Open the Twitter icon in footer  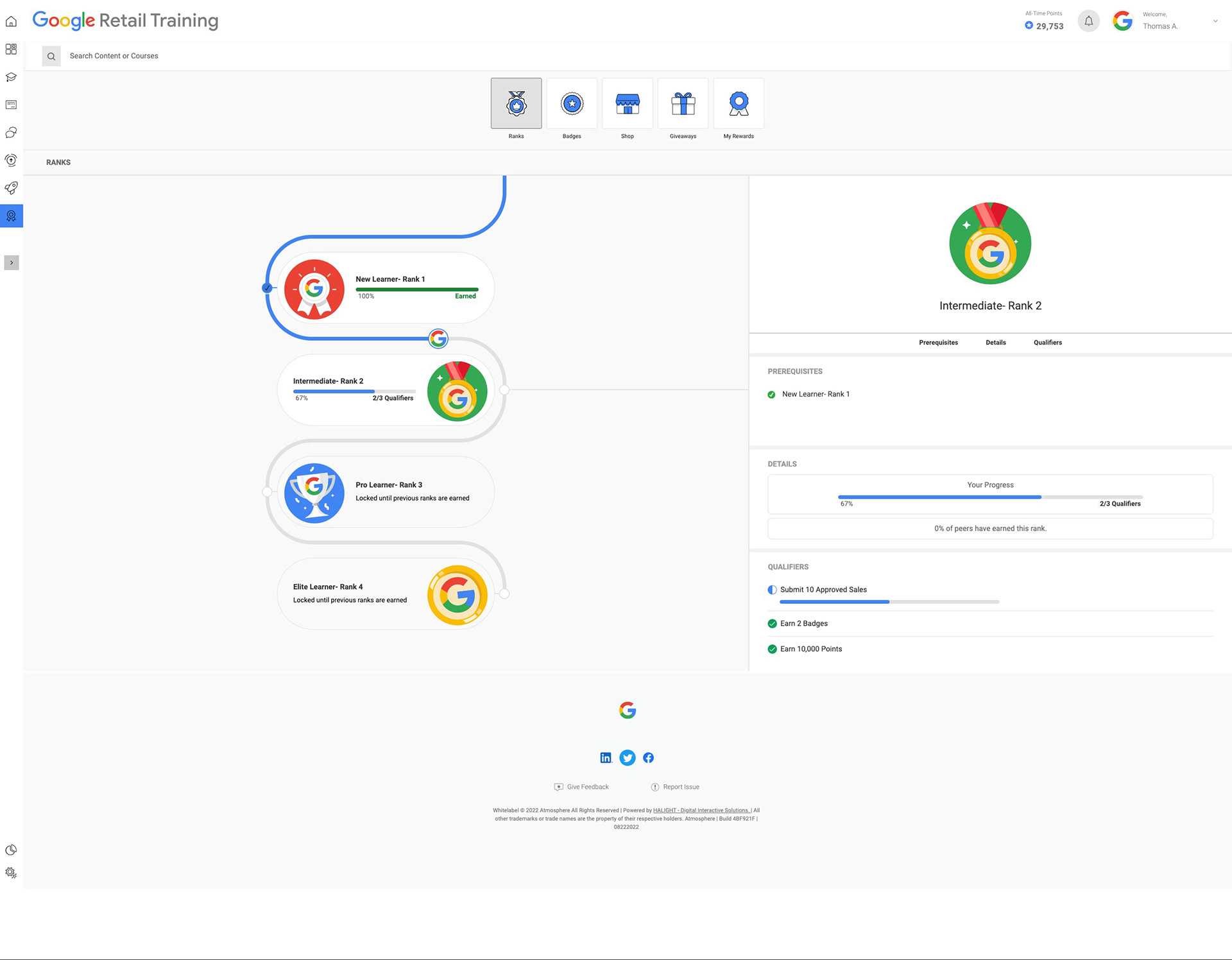pos(628,758)
